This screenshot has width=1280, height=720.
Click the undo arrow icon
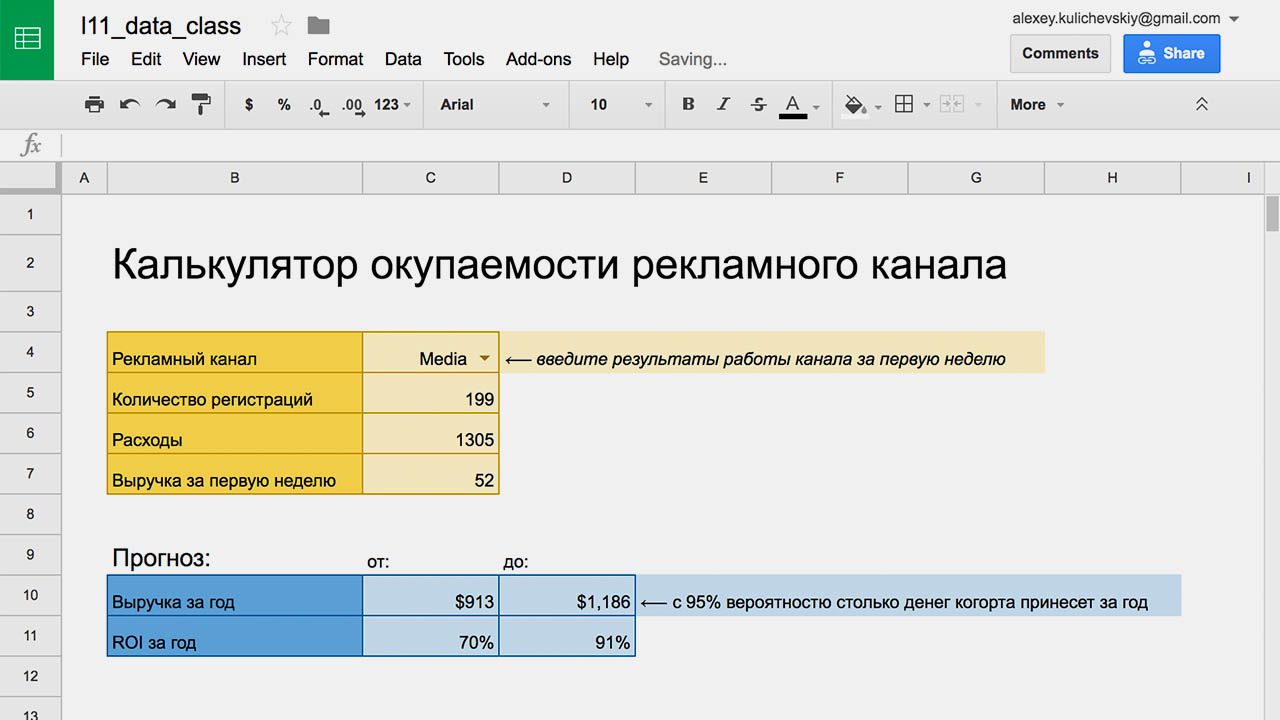(x=130, y=104)
